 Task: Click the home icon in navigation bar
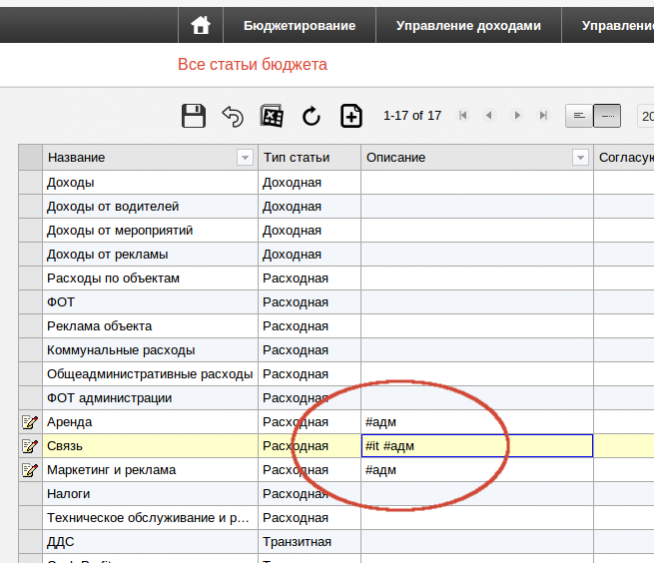pyautogui.click(x=200, y=26)
